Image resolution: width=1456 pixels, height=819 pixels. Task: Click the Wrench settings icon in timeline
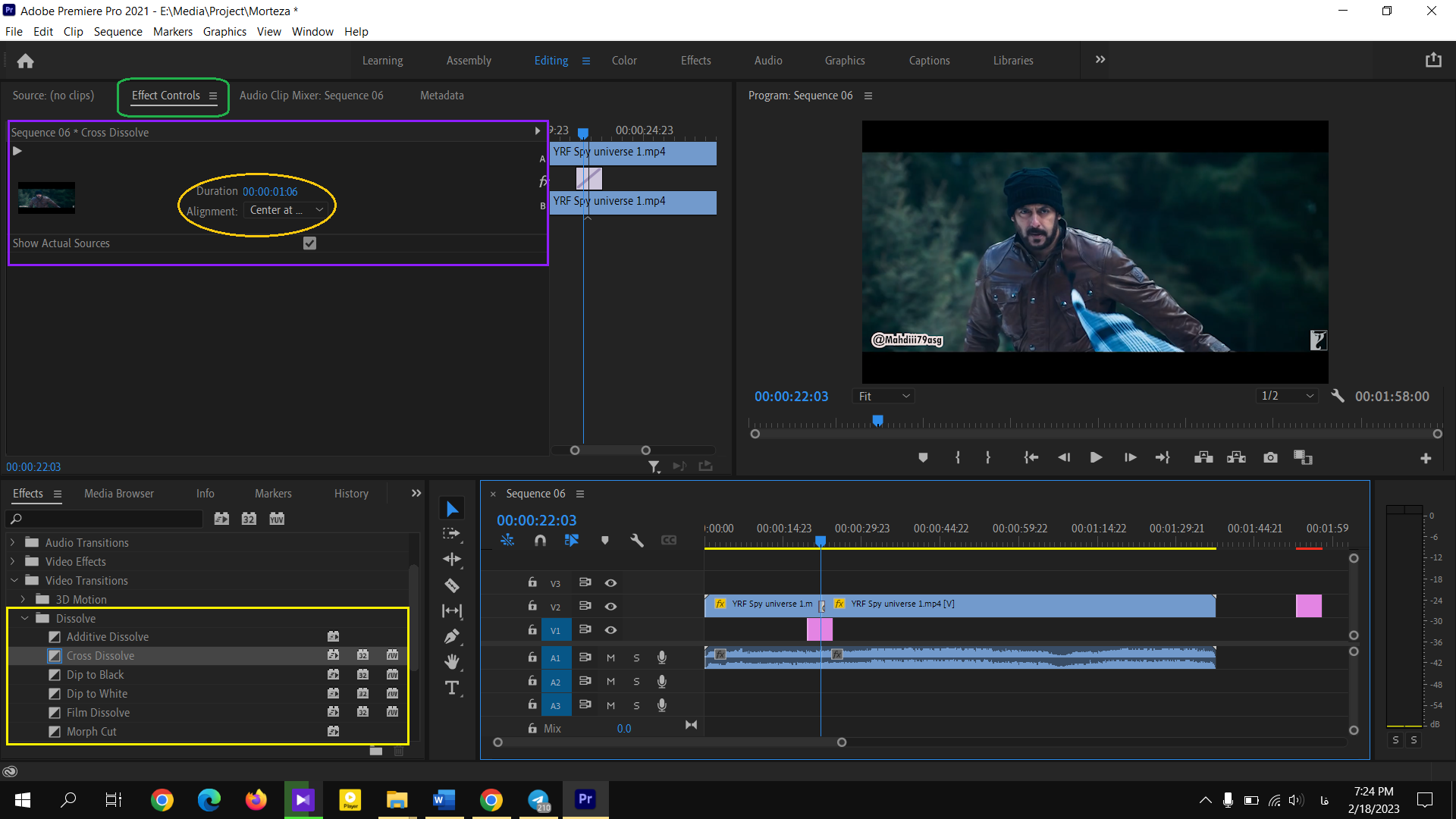(636, 540)
